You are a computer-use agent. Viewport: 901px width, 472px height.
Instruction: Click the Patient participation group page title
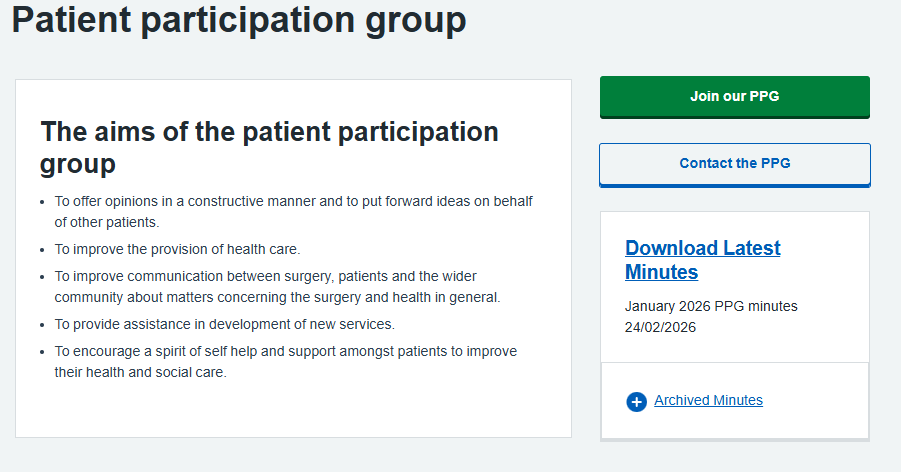point(239,20)
